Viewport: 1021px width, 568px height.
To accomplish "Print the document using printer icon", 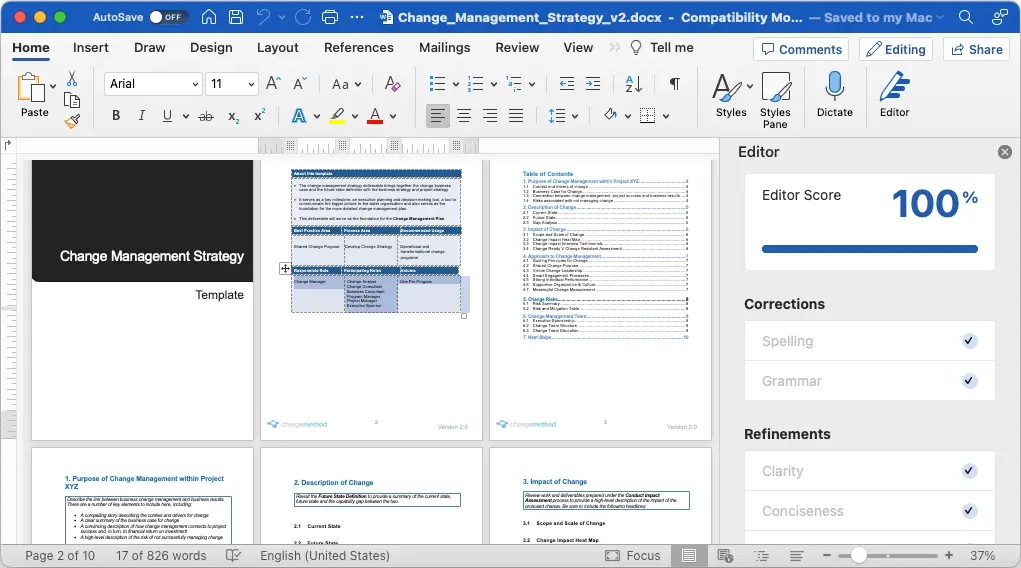I will pyautogui.click(x=330, y=17).
